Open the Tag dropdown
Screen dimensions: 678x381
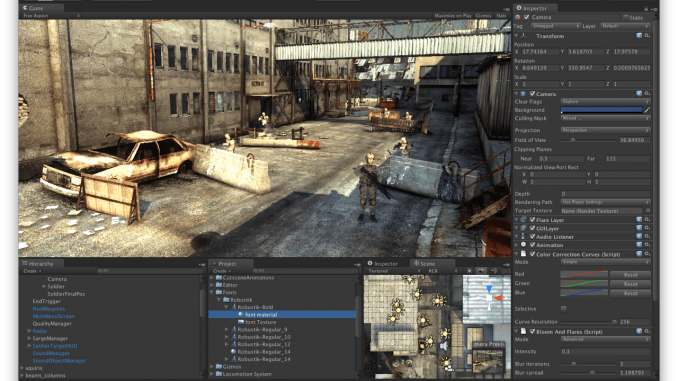555,26
